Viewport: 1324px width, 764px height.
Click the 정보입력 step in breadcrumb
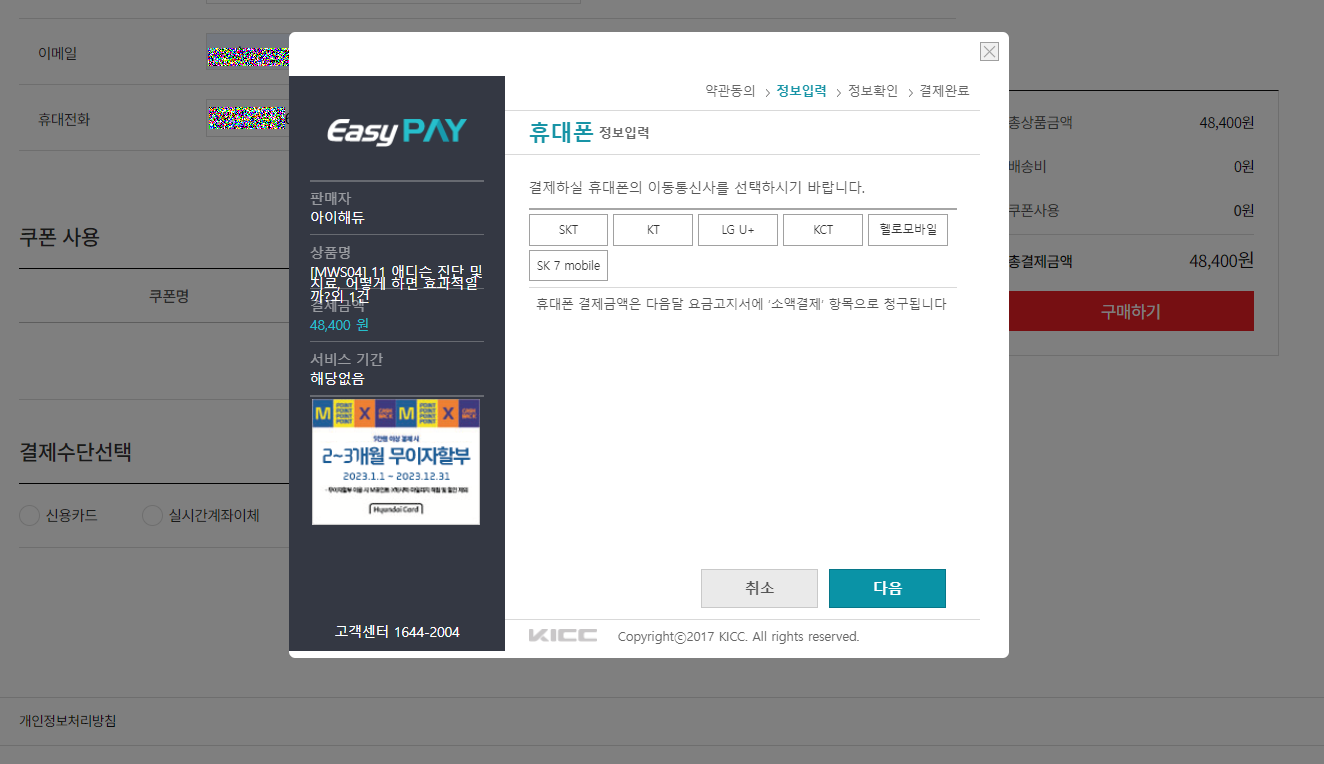click(x=801, y=91)
